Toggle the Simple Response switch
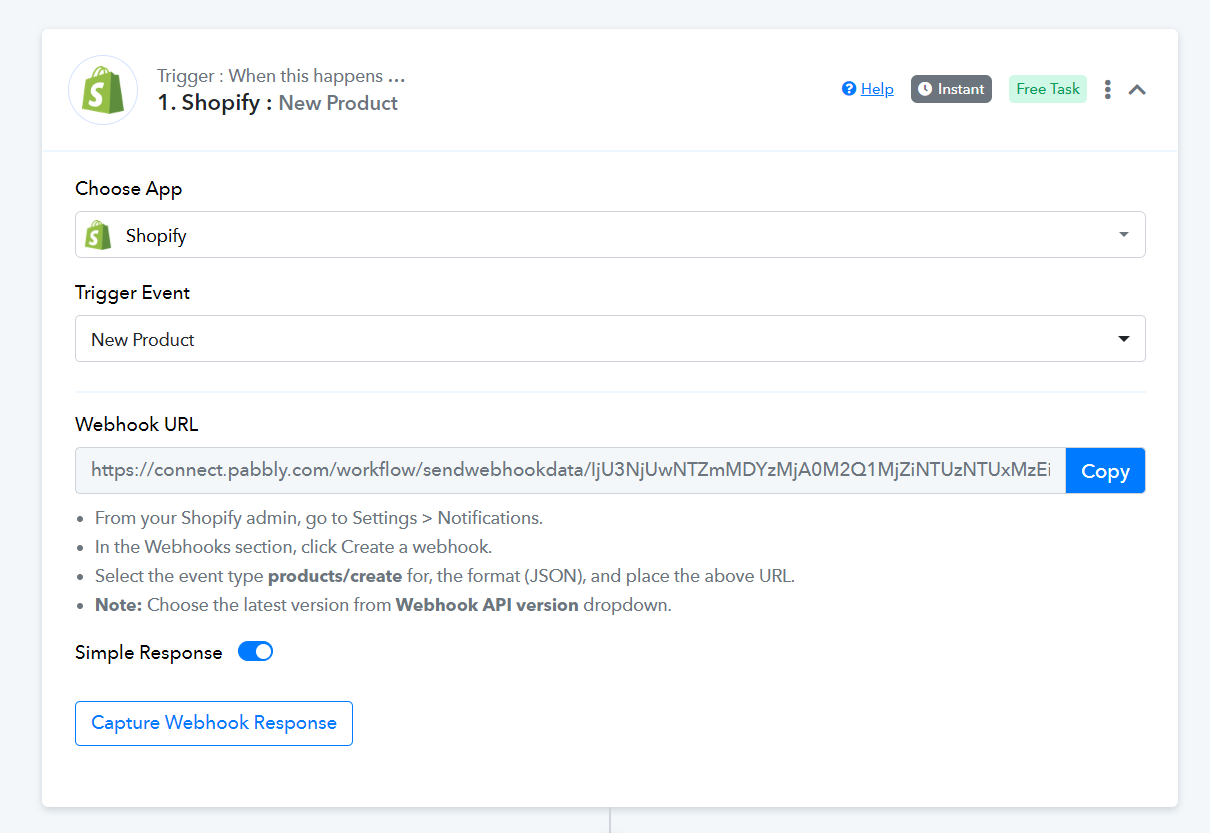Viewport: 1210px width, 833px height. tap(255, 652)
